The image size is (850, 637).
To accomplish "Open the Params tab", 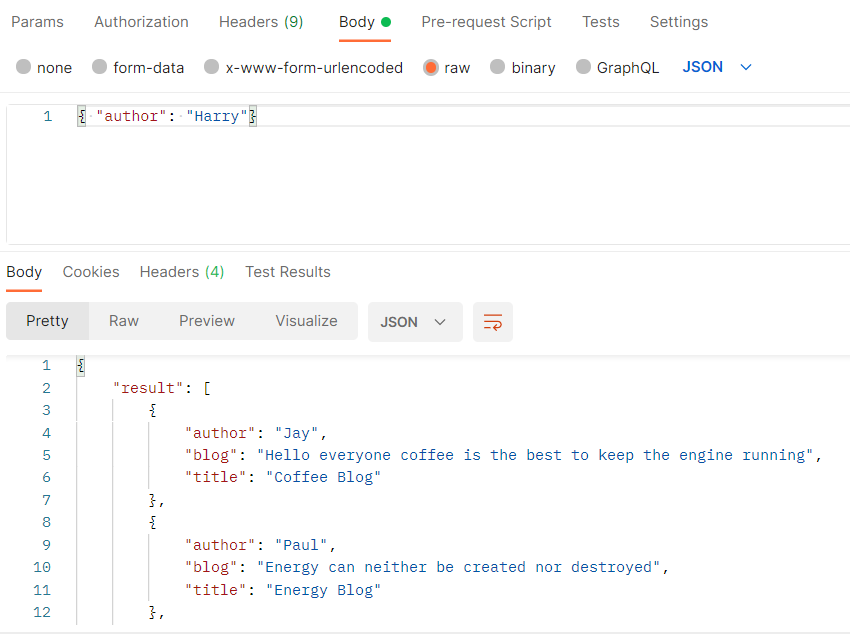I will (x=37, y=22).
